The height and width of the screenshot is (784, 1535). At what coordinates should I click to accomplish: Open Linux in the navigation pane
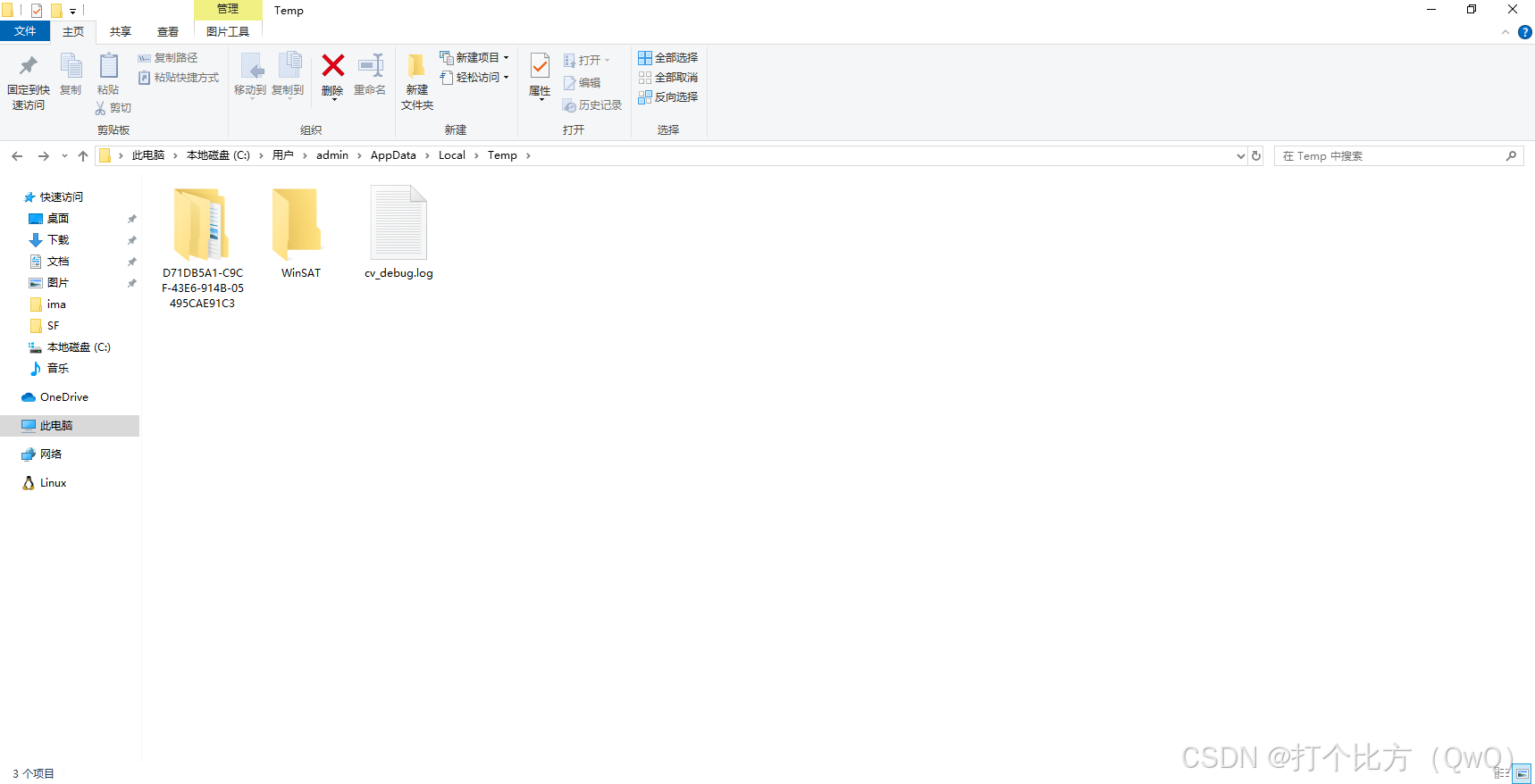tap(45, 483)
